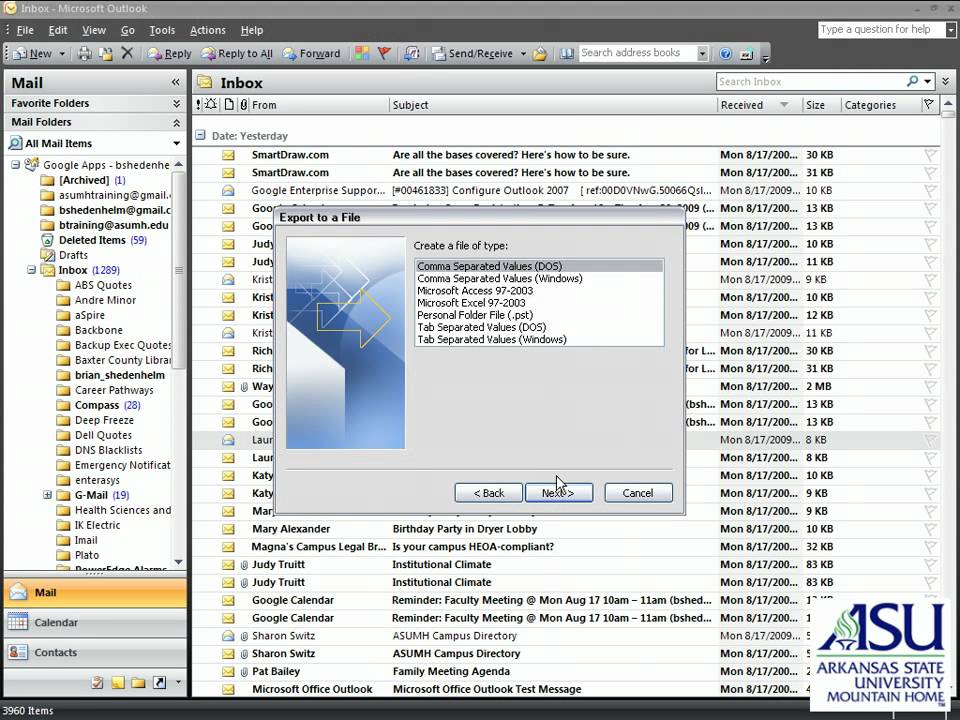960x720 pixels.
Task: Collapse the Mail Folders section
Action: [x=176, y=122]
